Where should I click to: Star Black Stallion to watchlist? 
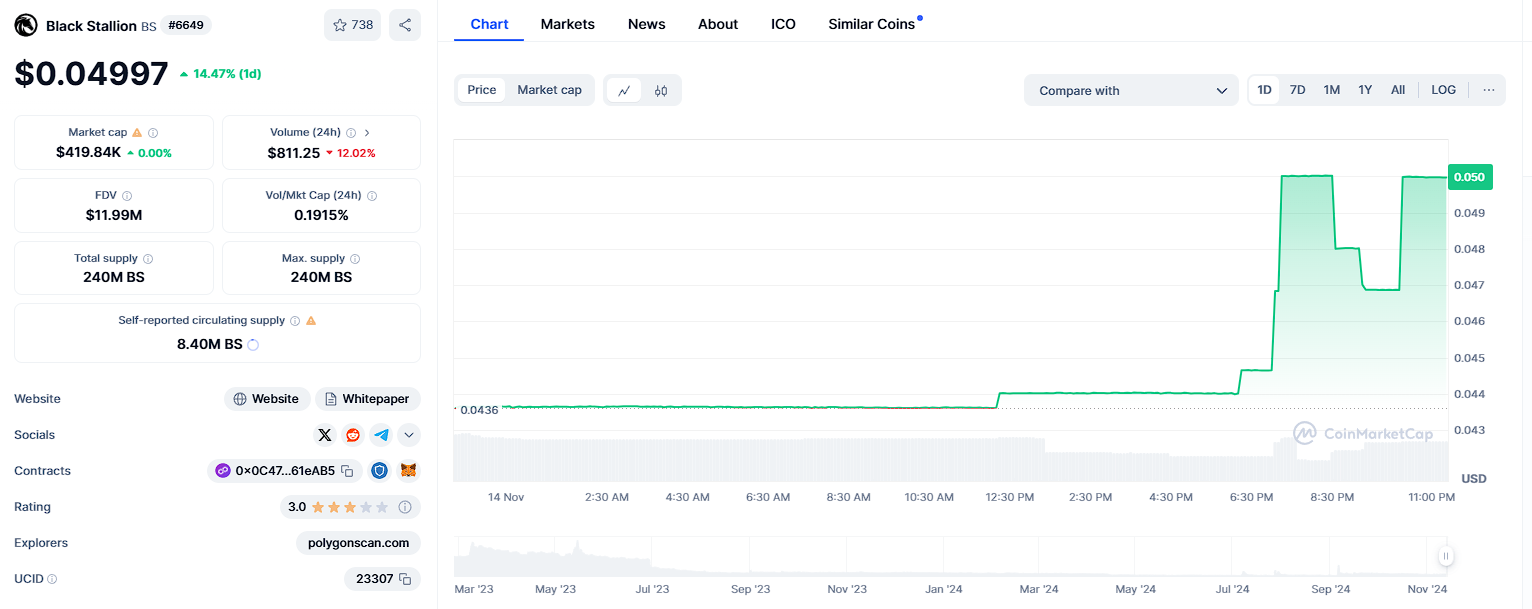352,25
